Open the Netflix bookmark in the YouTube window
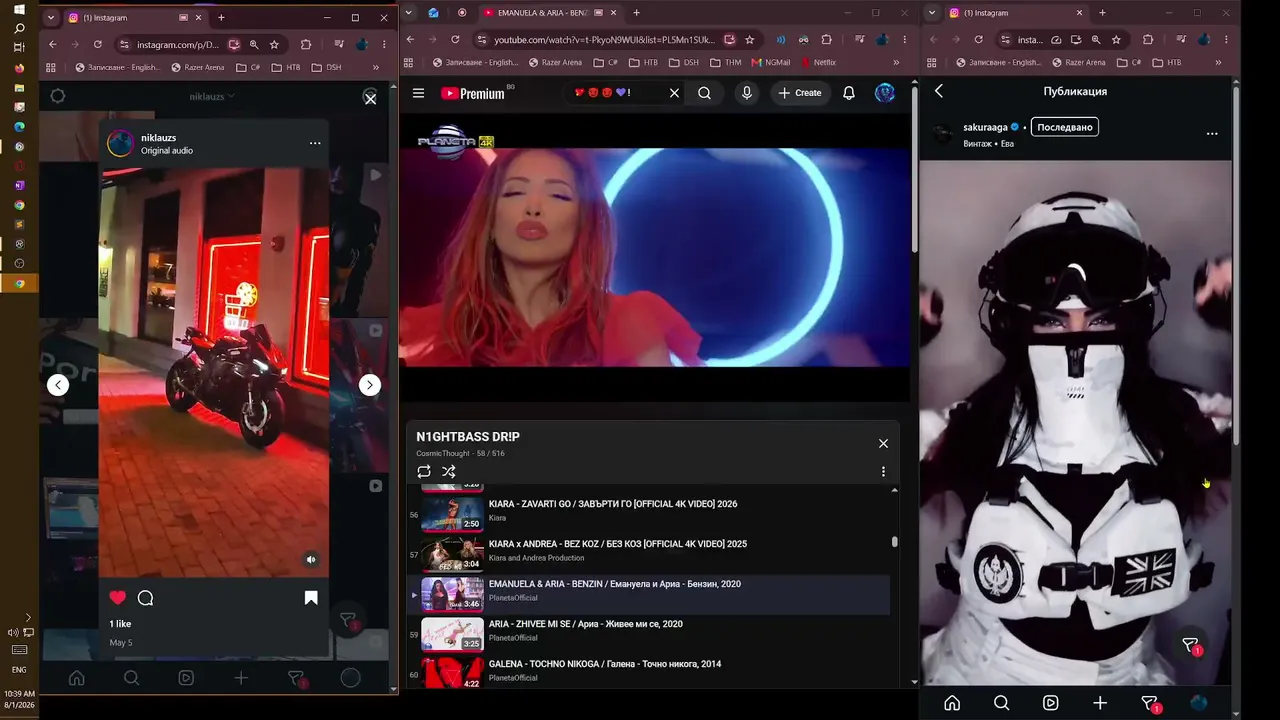Viewport: 1280px width, 720px height. click(818, 62)
